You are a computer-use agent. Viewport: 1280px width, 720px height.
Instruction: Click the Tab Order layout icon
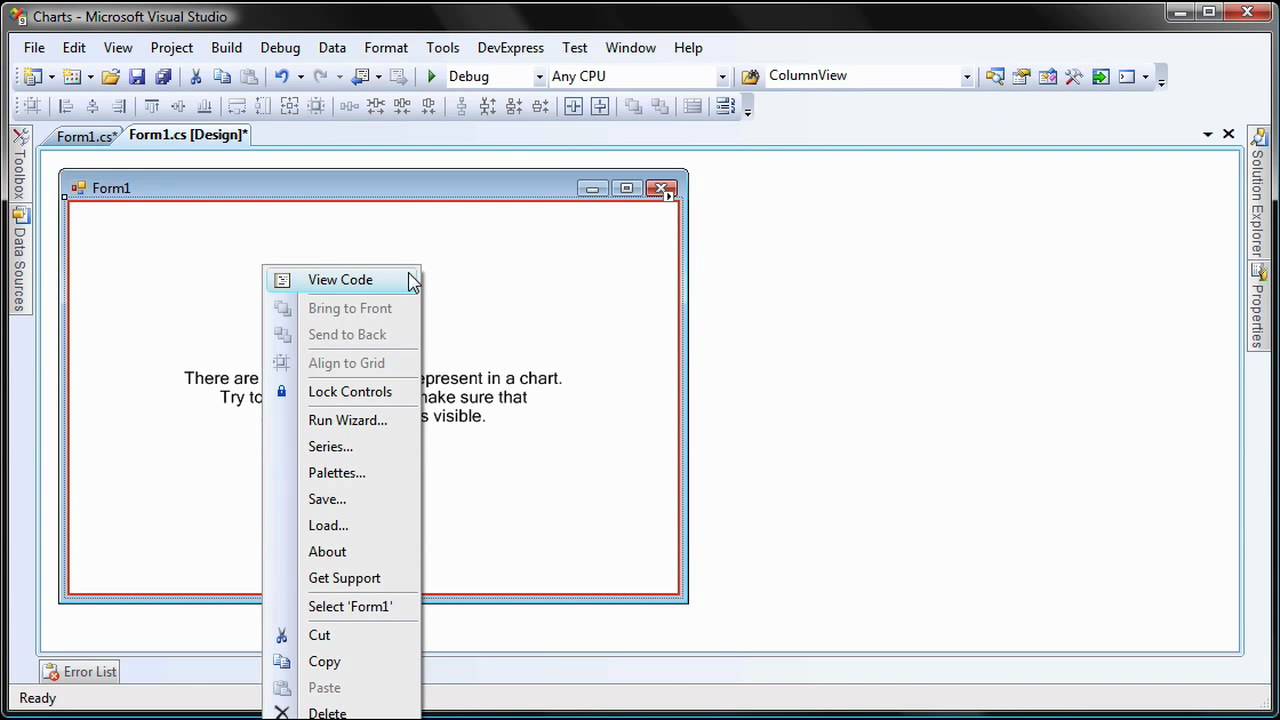coord(726,106)
